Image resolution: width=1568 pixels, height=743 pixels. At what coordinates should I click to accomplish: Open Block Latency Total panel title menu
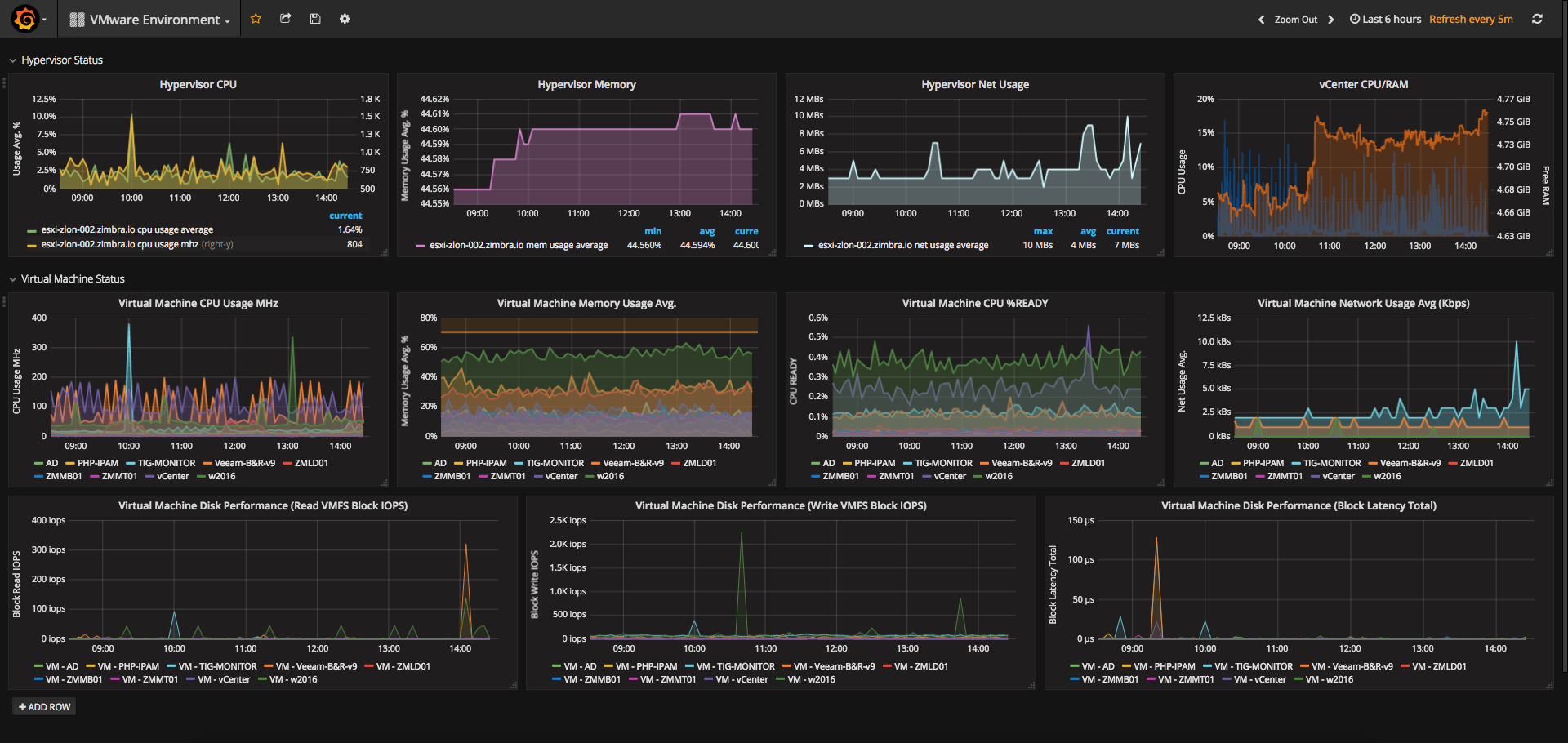coord(1298,505)
